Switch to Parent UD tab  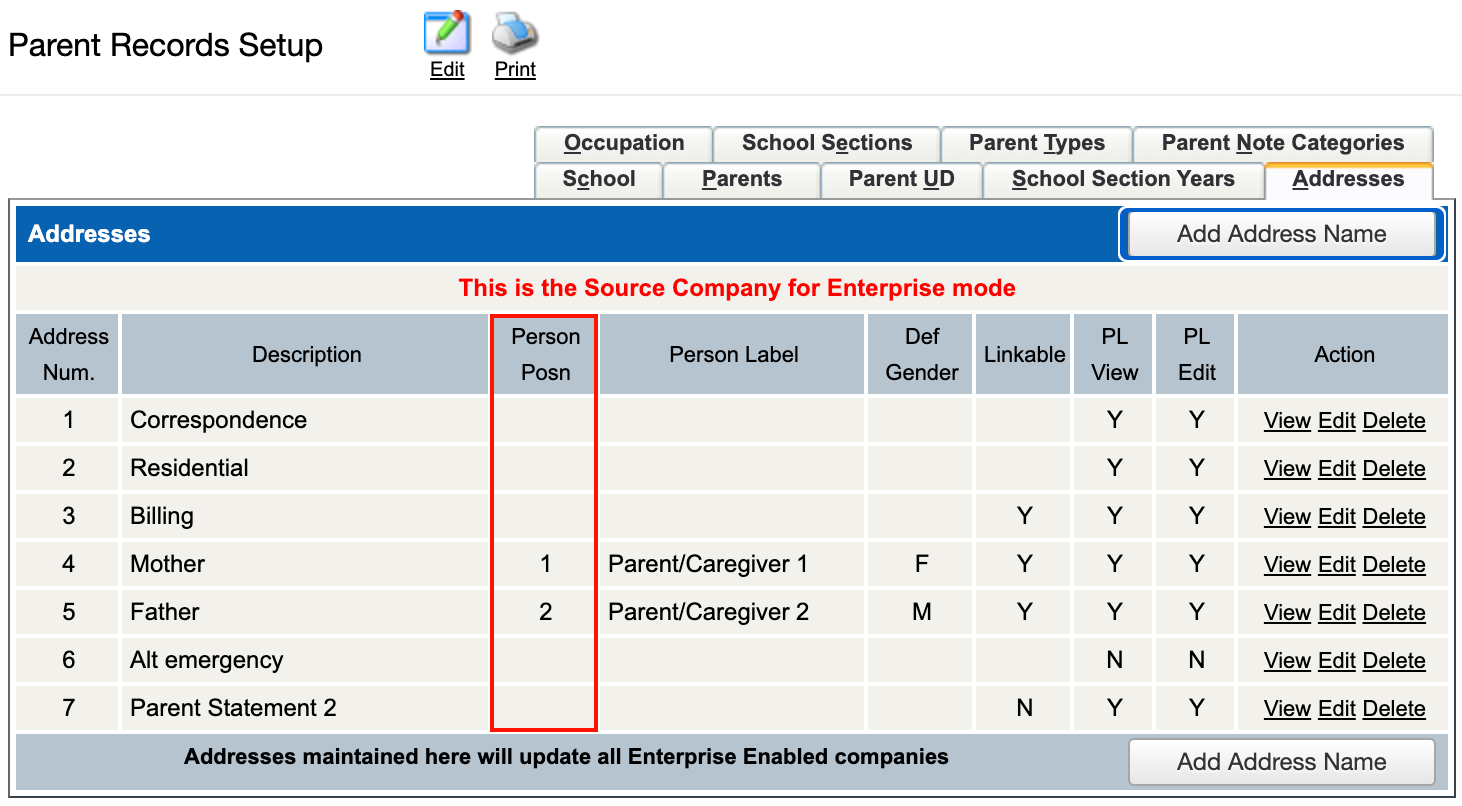[901, 180]
